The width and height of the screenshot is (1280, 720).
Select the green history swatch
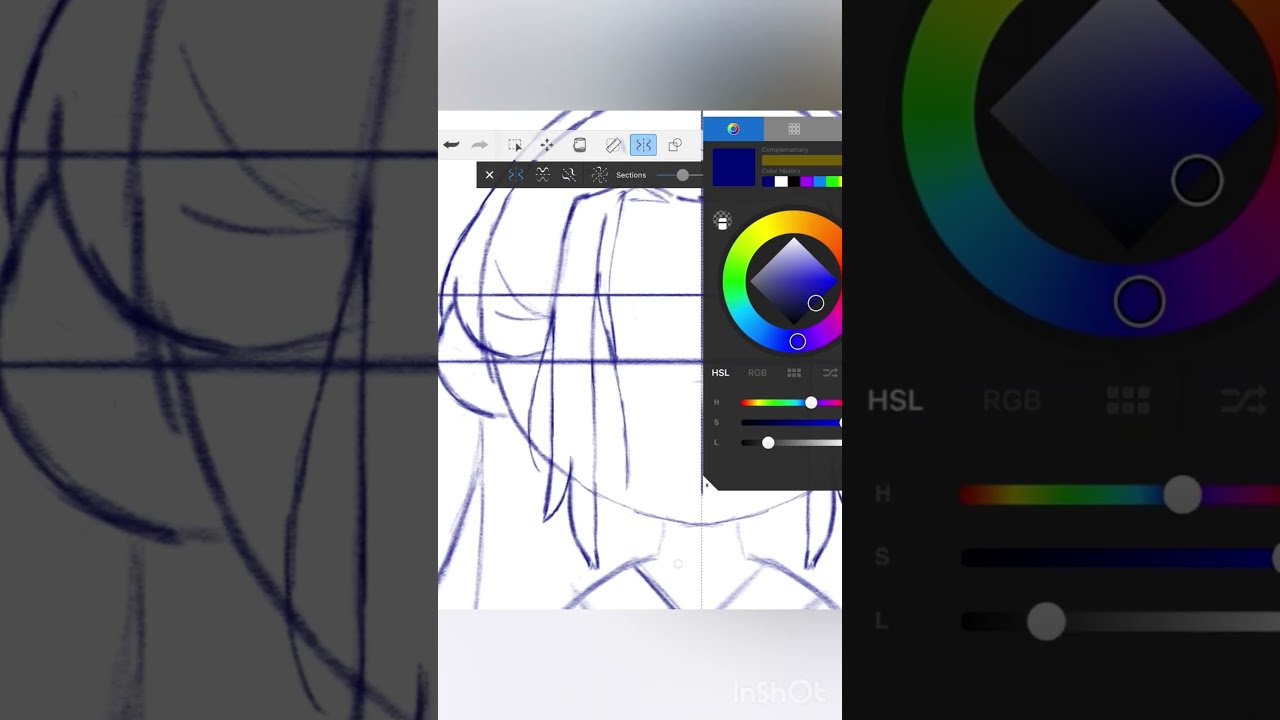[x=833, y=182]
